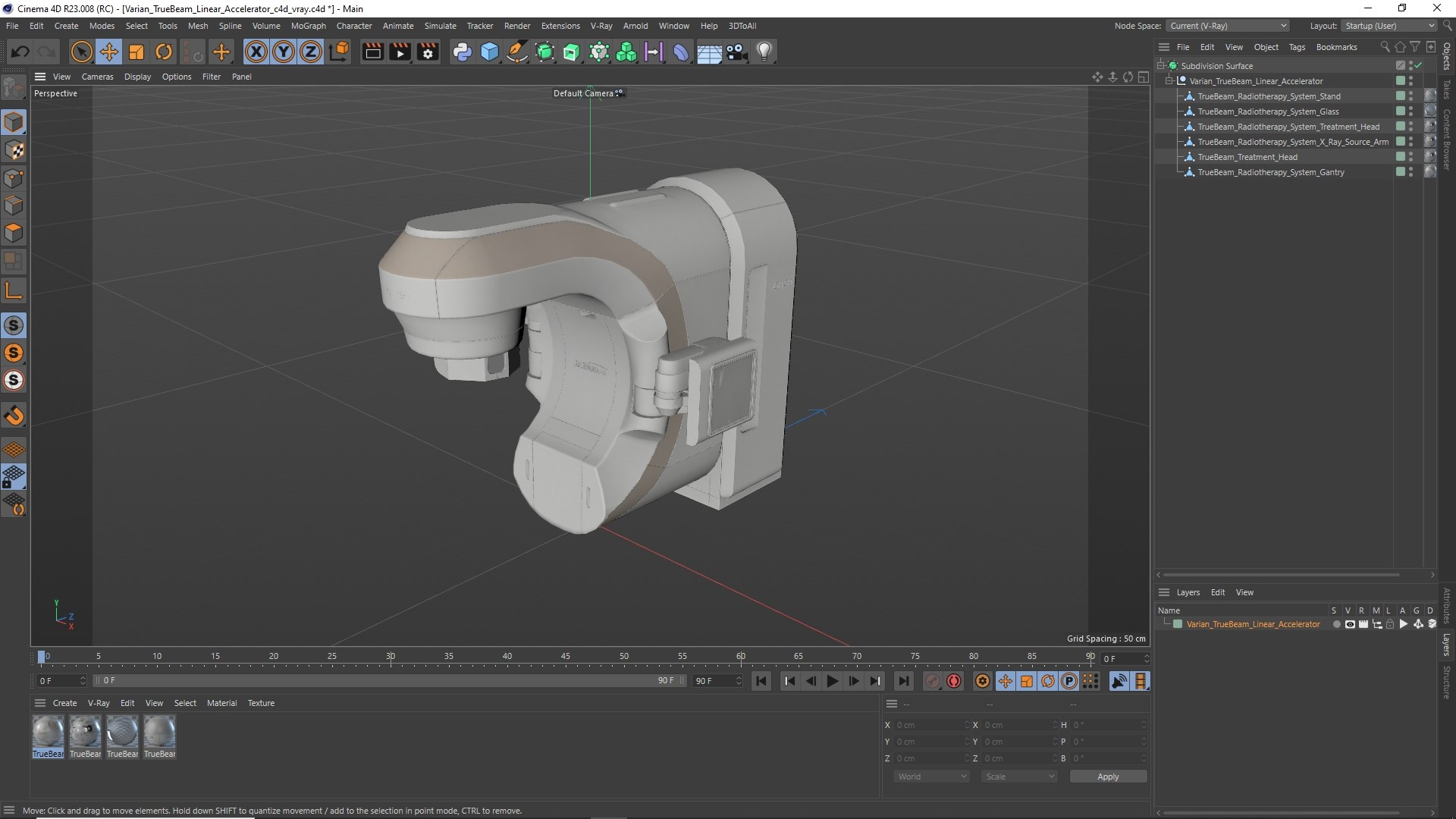Viewport: 1456px width, 819px height.
Task: Click the Python script icon
Action: click(x=462, y=52)
